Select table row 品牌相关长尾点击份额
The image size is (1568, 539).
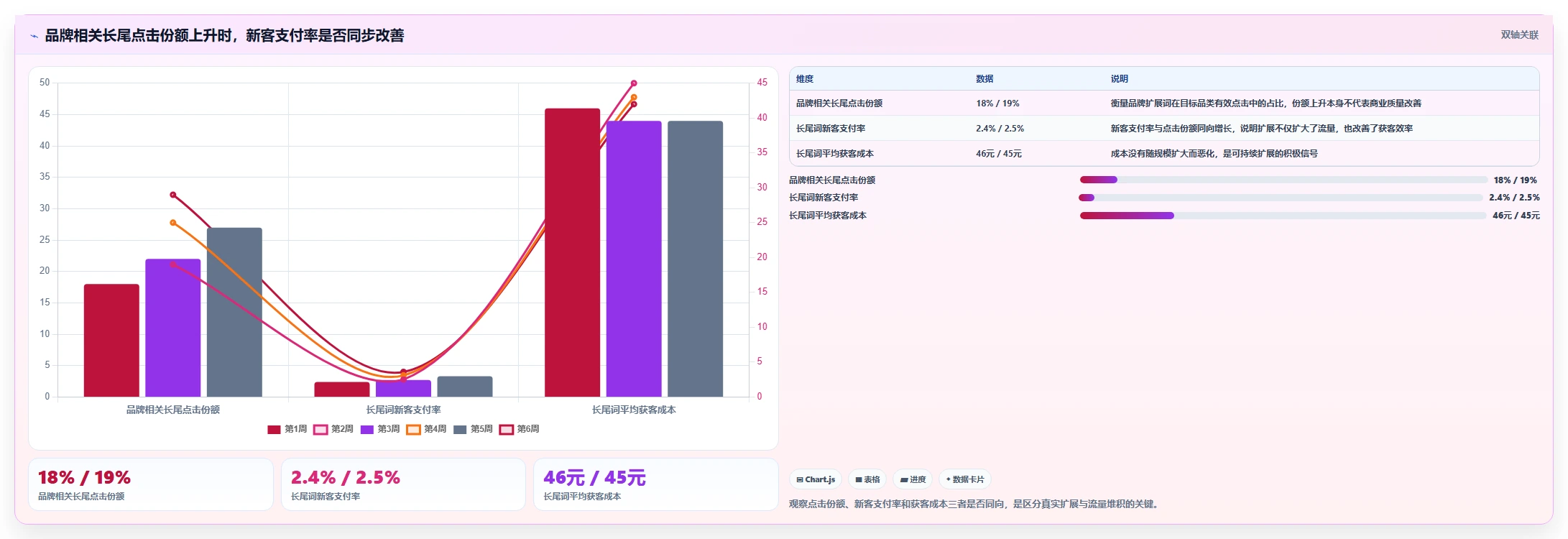1164,103
